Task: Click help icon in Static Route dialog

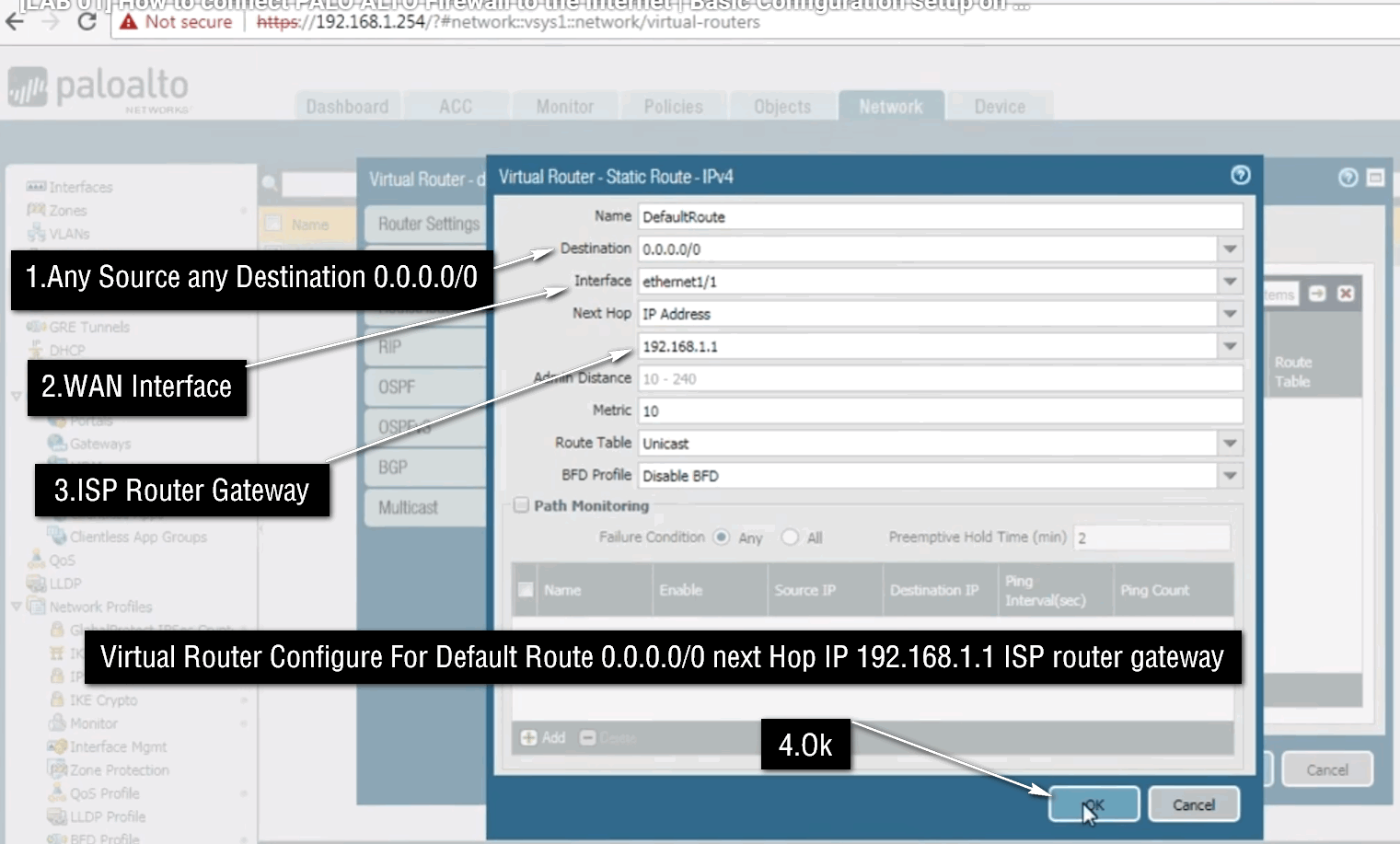Action: coord(1240,175)
